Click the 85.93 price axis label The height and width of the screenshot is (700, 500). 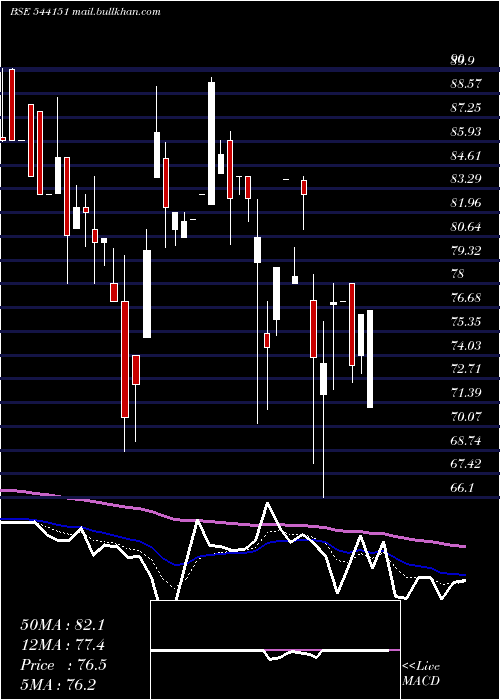pyautogui.click(x=467, y=132)
